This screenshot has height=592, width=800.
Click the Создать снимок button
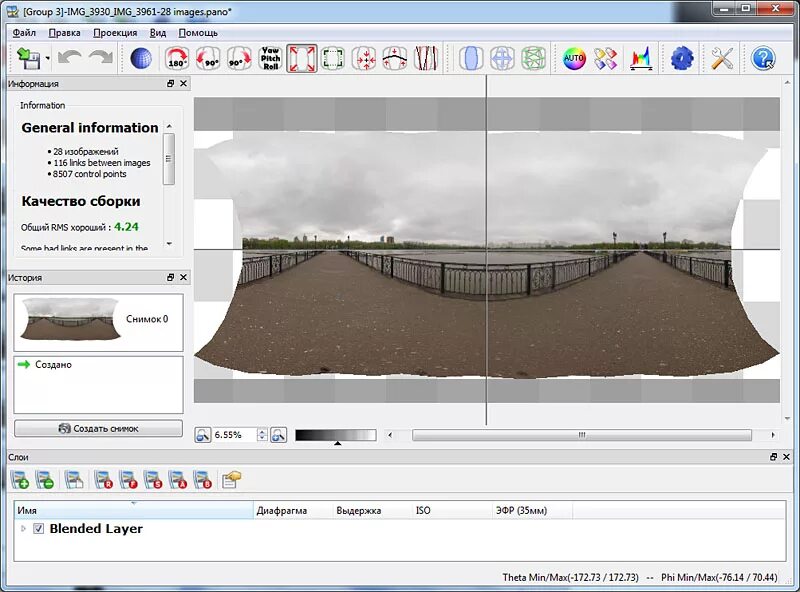click(x=98, y=429)
